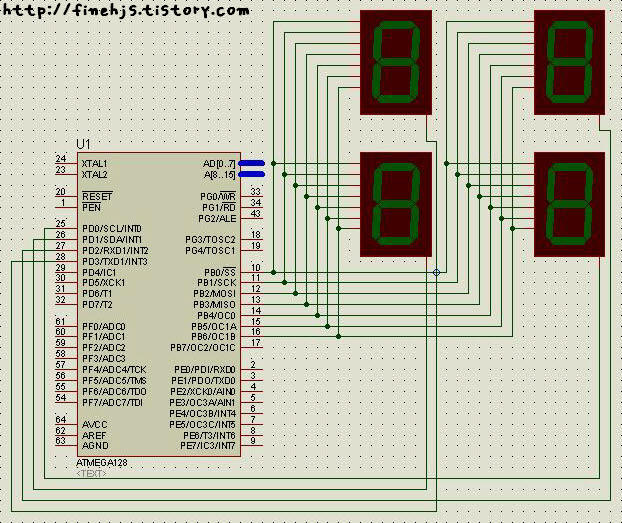Select pin PD3/TXD1/INT3
This screenshot has width=622, height=523.
coord(115,262)
